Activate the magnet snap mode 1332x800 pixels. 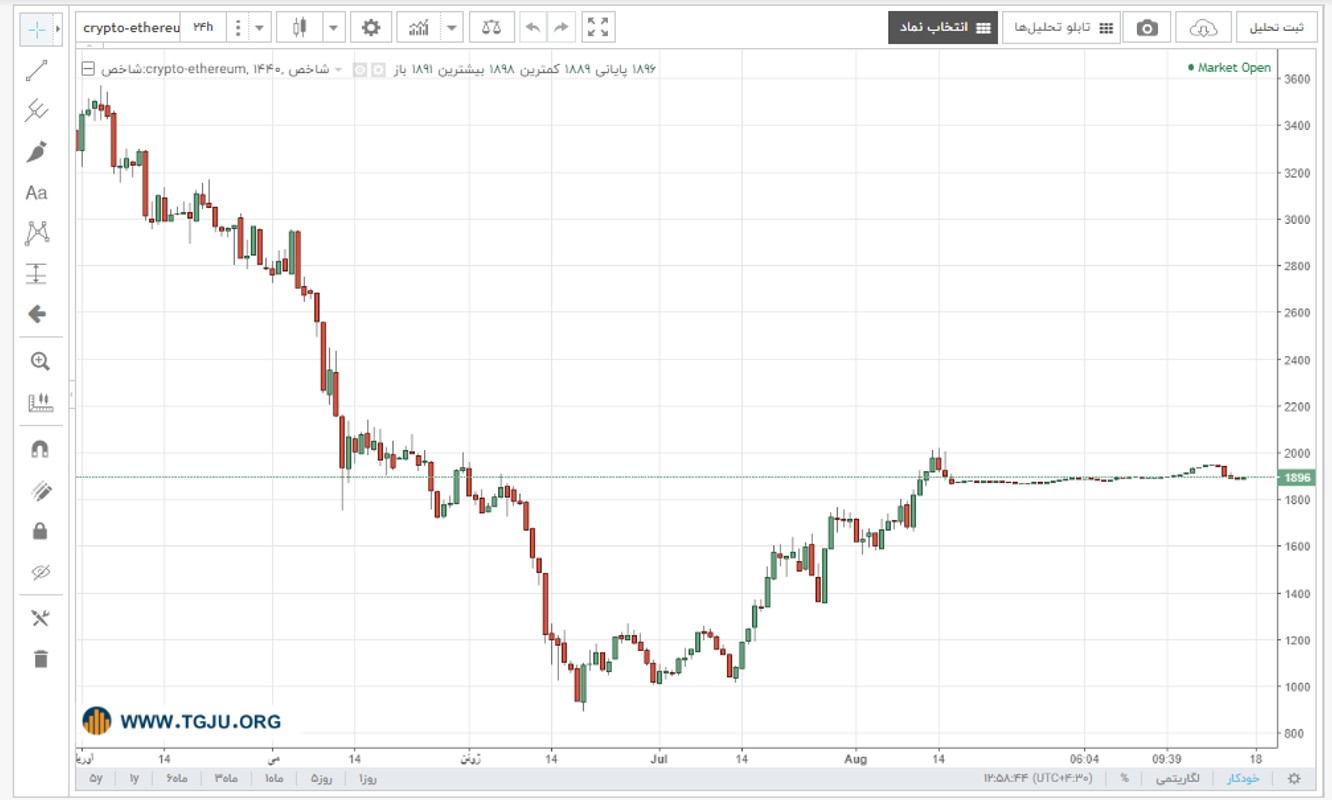pyautogui.click(x=40, y=450)
